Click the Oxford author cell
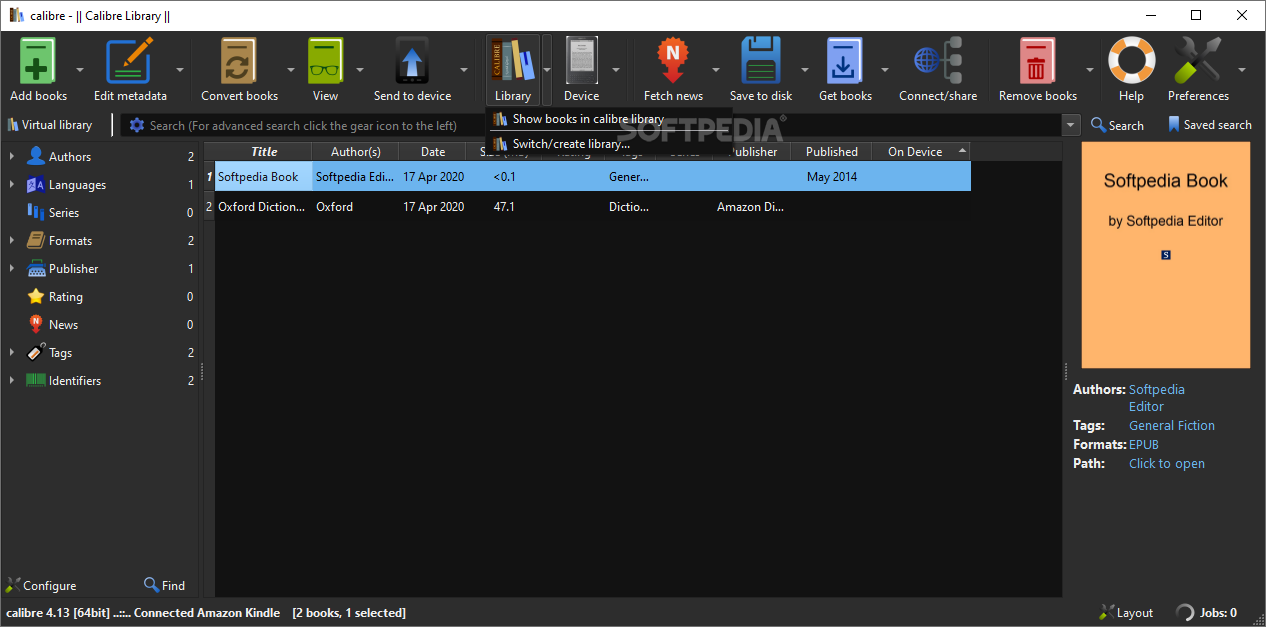Screen dimensions: 1266x627 (356, 207)
